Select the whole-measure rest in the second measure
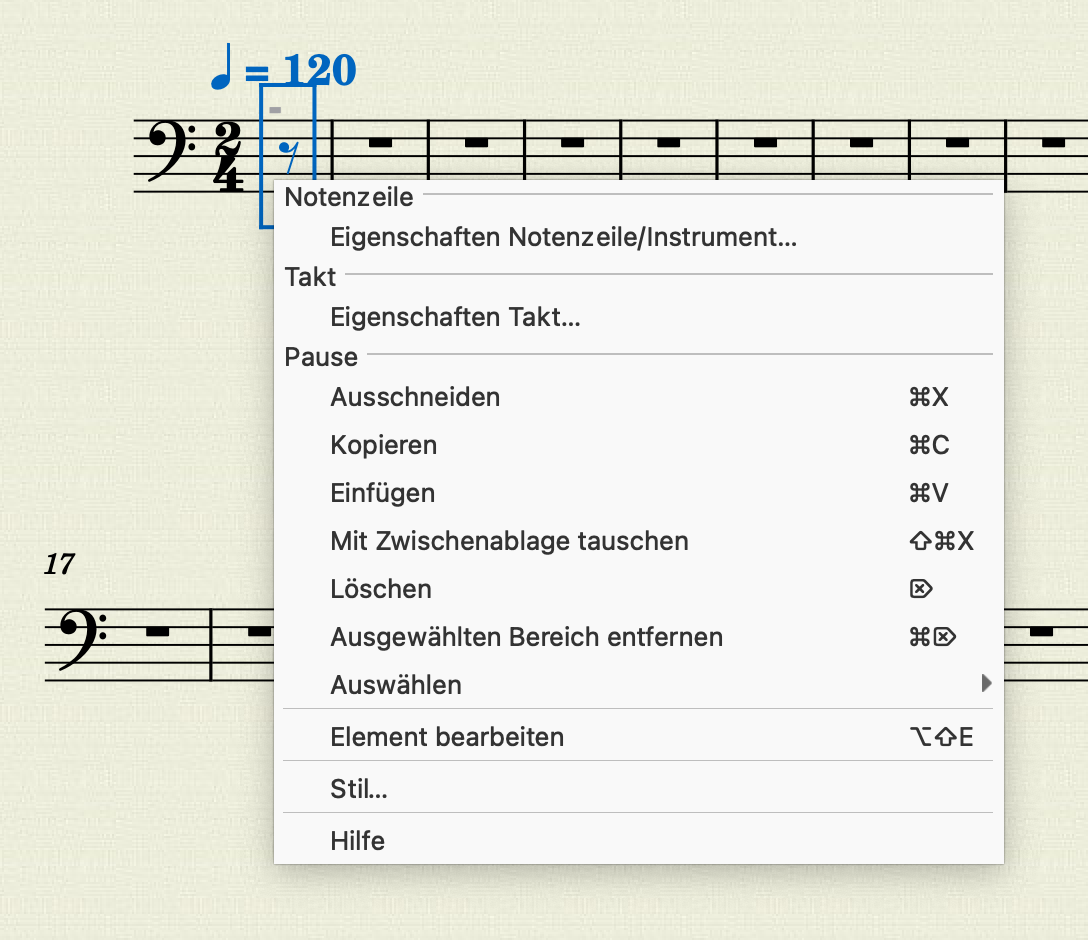The width and height of the screenshot is (1088, 940). pos(381,141)
